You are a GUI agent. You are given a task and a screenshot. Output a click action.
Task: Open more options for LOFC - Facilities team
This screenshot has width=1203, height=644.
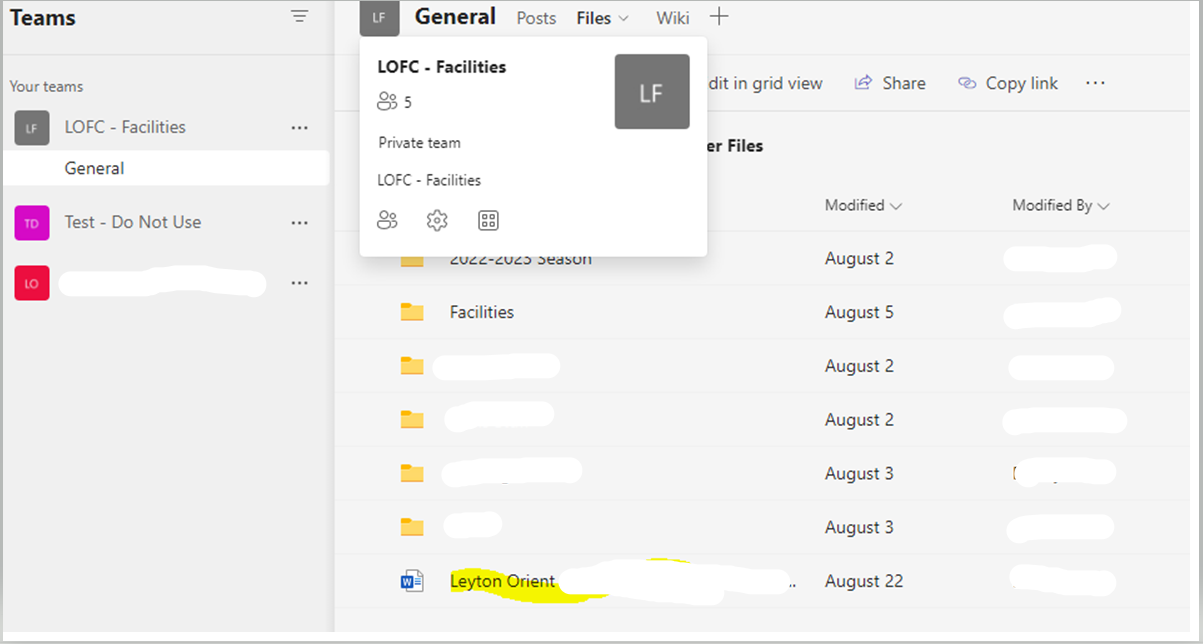(x=299, y=128)
